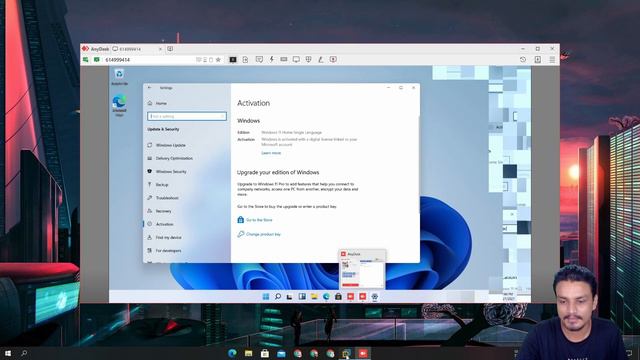This screenshot has height=360, width=640.
Task: Open the local Windows Start button
Action: pos(8,353)
